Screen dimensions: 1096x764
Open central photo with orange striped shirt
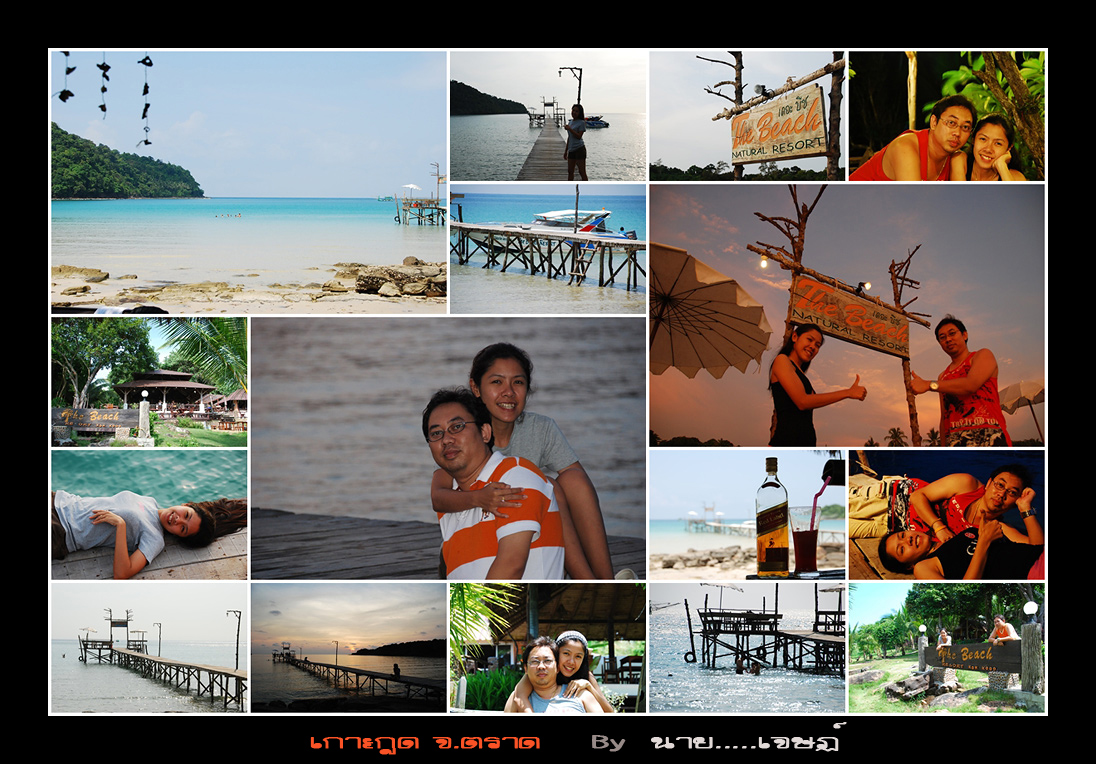click(x=448, y=448)
